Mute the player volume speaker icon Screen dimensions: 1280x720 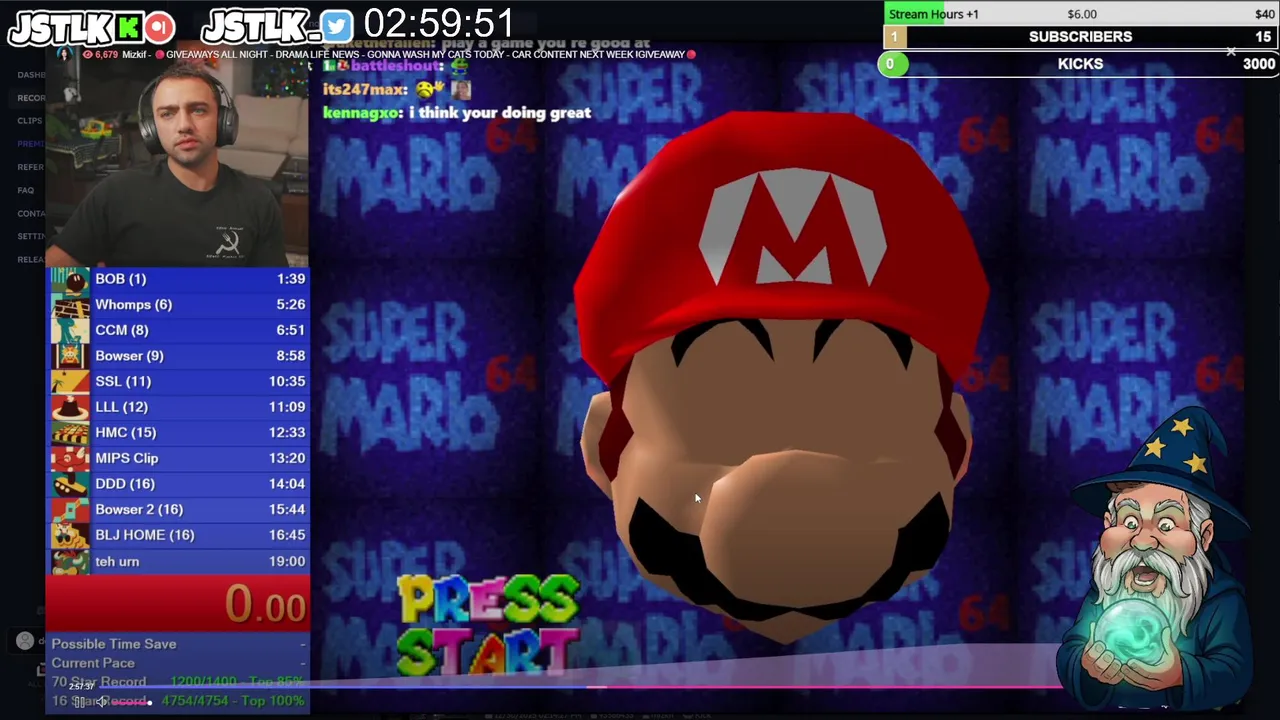coord(101,702)
